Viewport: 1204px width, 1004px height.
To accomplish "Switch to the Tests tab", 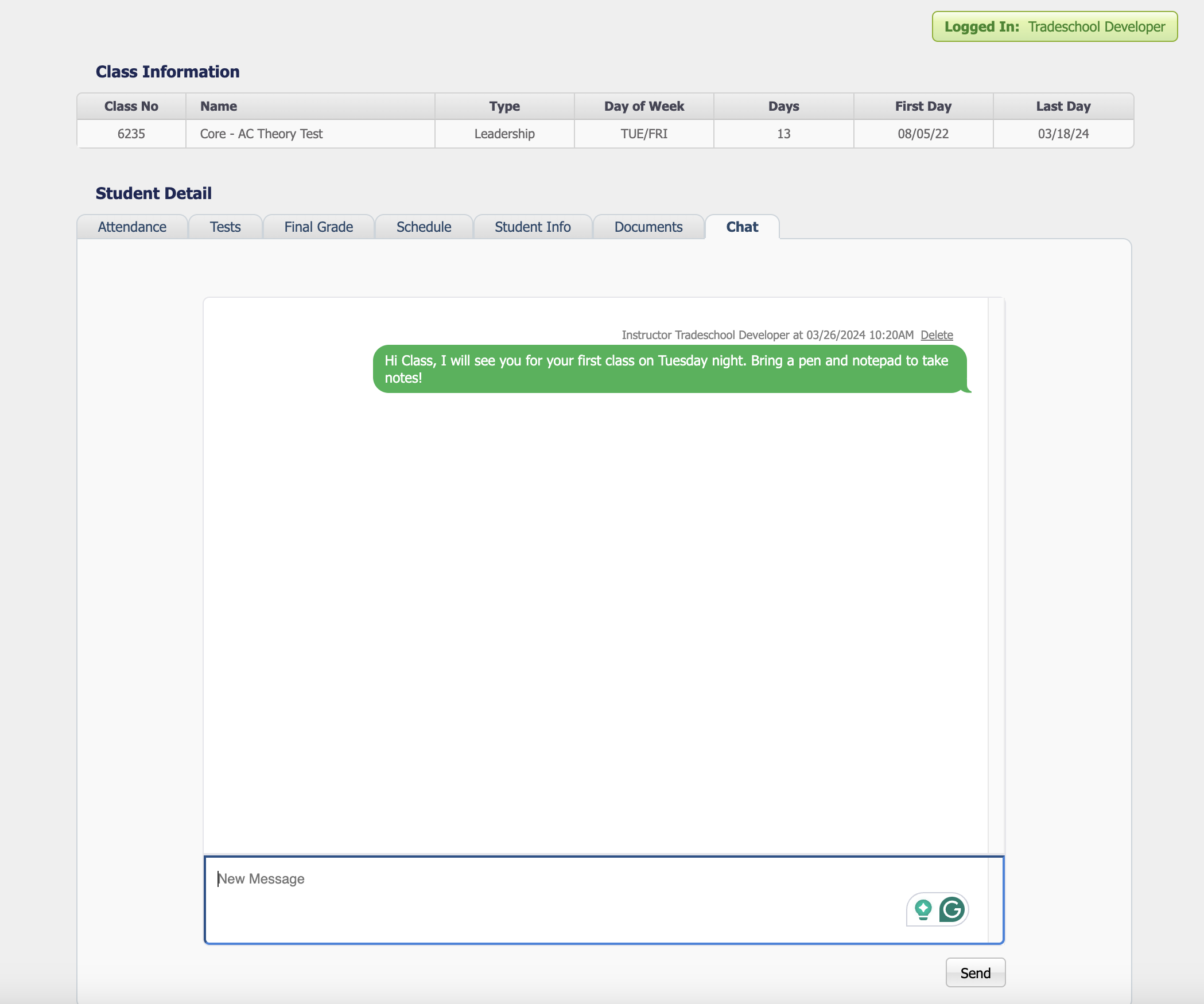I will pos(225,227).
